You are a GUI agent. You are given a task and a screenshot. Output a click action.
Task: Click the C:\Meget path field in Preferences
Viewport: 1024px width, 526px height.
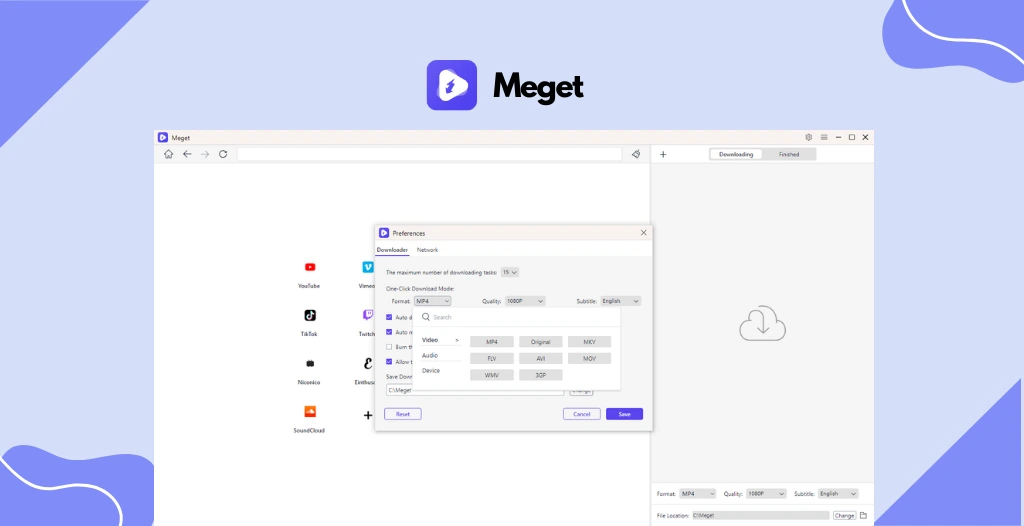coord(475,390)
